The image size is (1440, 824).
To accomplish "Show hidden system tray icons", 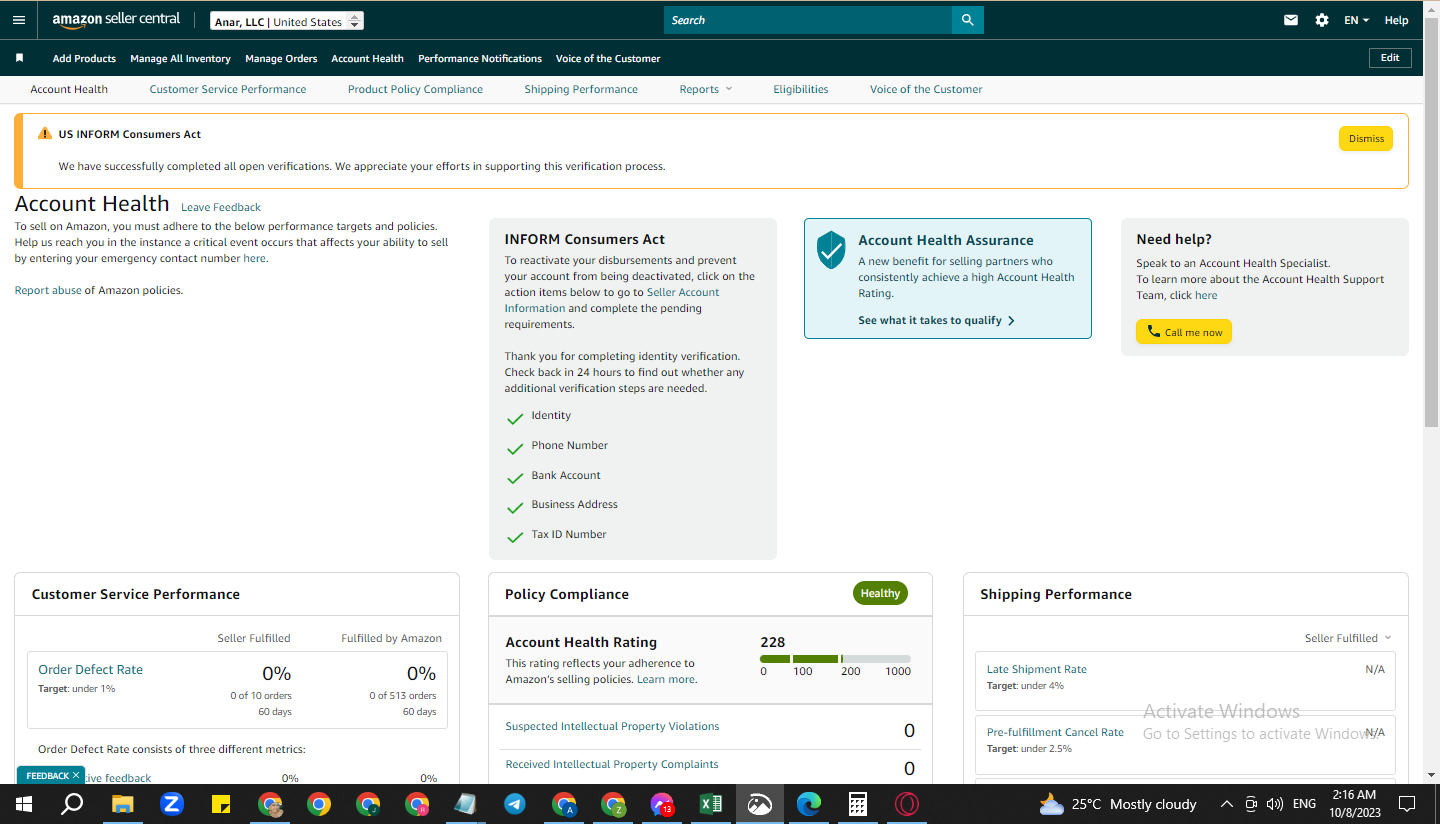I will (1227, 804).
